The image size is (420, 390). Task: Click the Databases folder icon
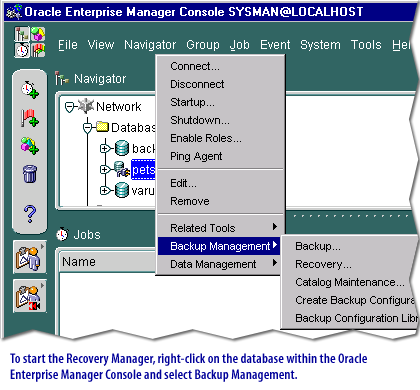103,127
